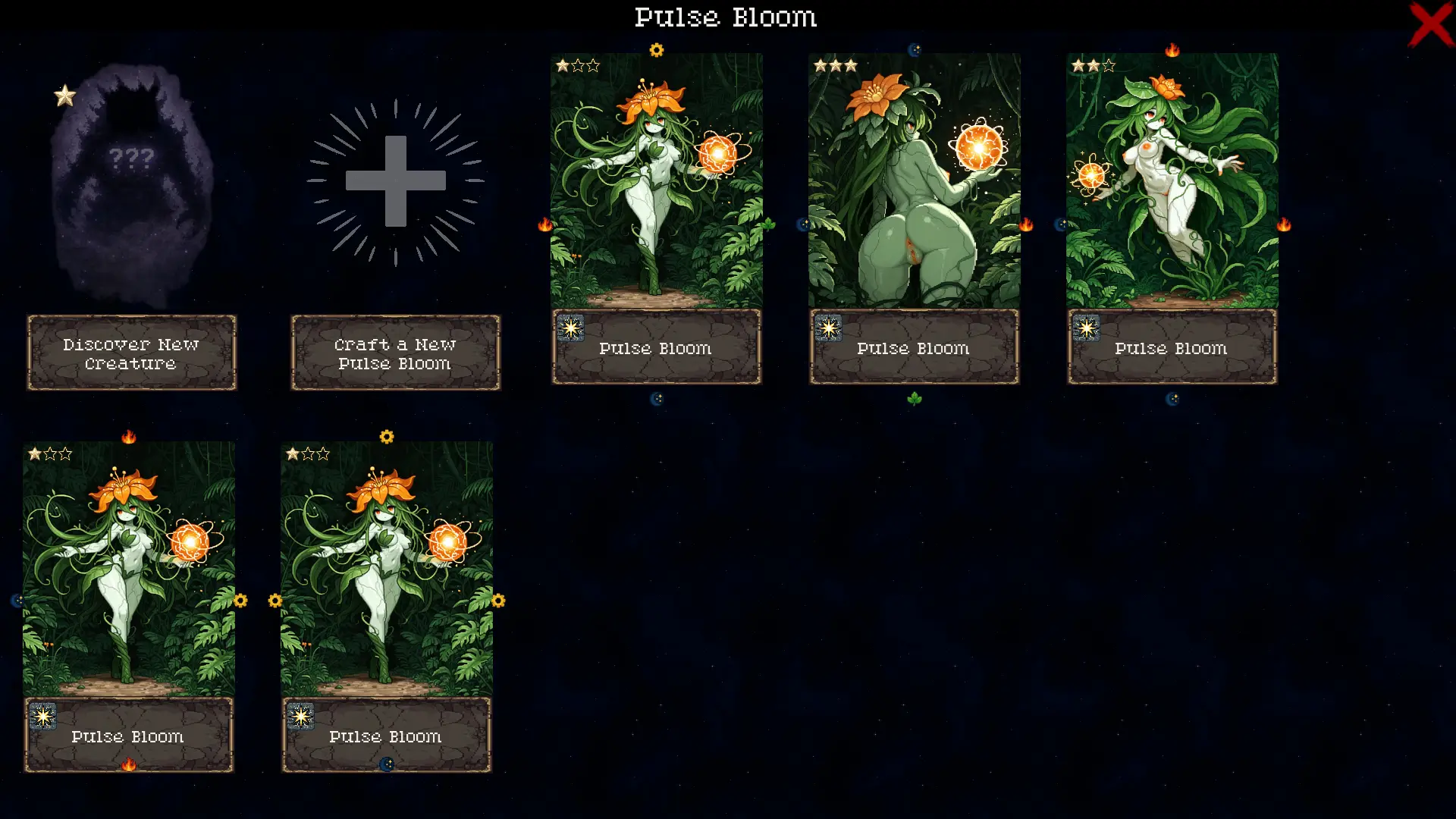
Task: Click the gray plus craft icon
Action: [x=395, y=181]
